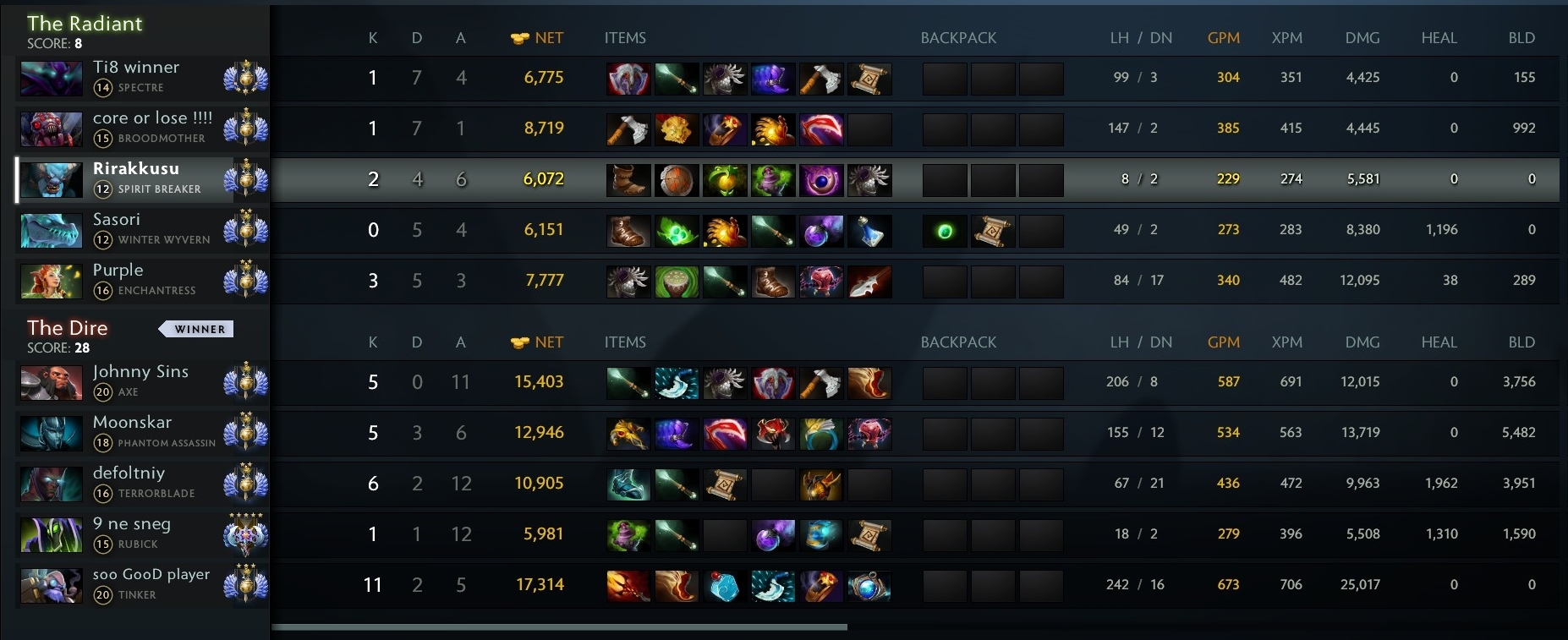The height and width of the screenshot is (640, 1568).
Task: Click Tinker hero portrait thumbnail
Action: [x=51, y=586]
